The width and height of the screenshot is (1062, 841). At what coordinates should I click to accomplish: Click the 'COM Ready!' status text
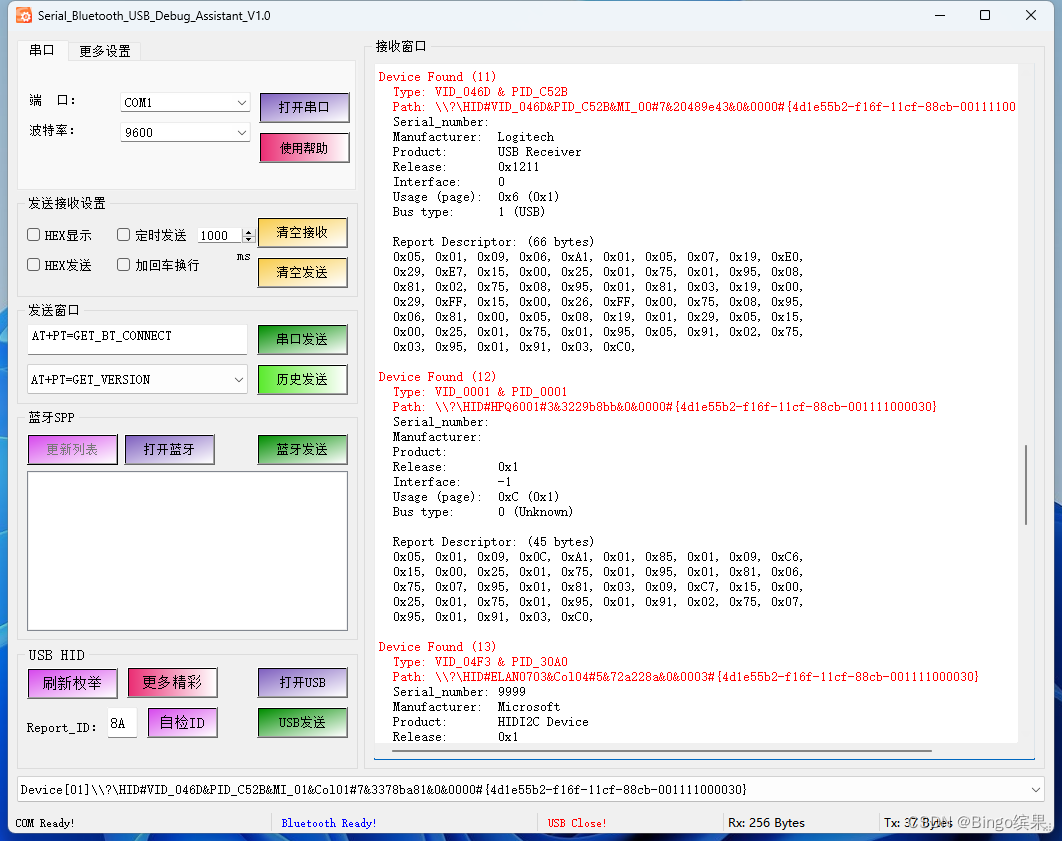click(x=45, y=823)
